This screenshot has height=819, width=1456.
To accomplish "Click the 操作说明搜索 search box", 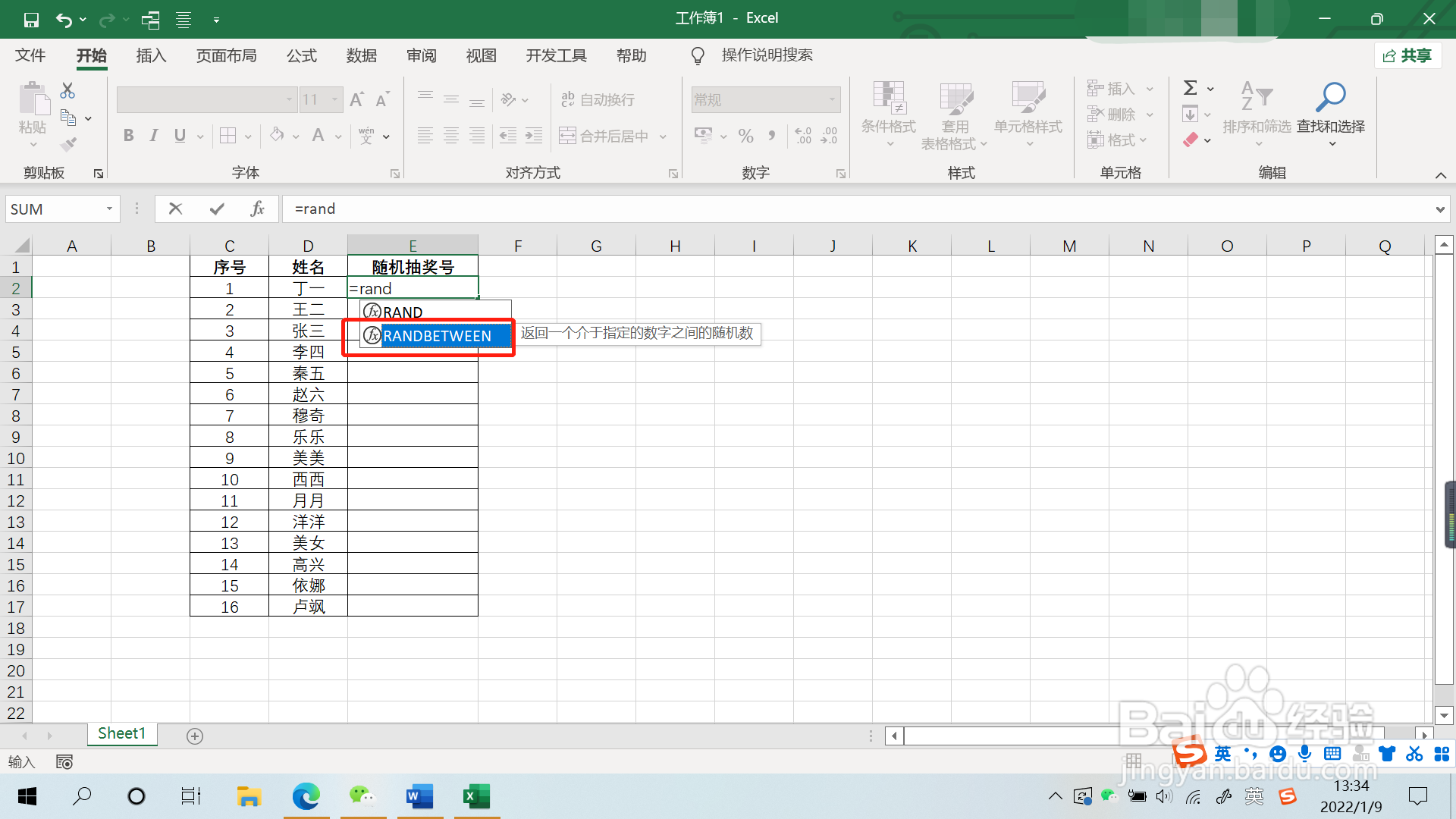I will 766,55.
